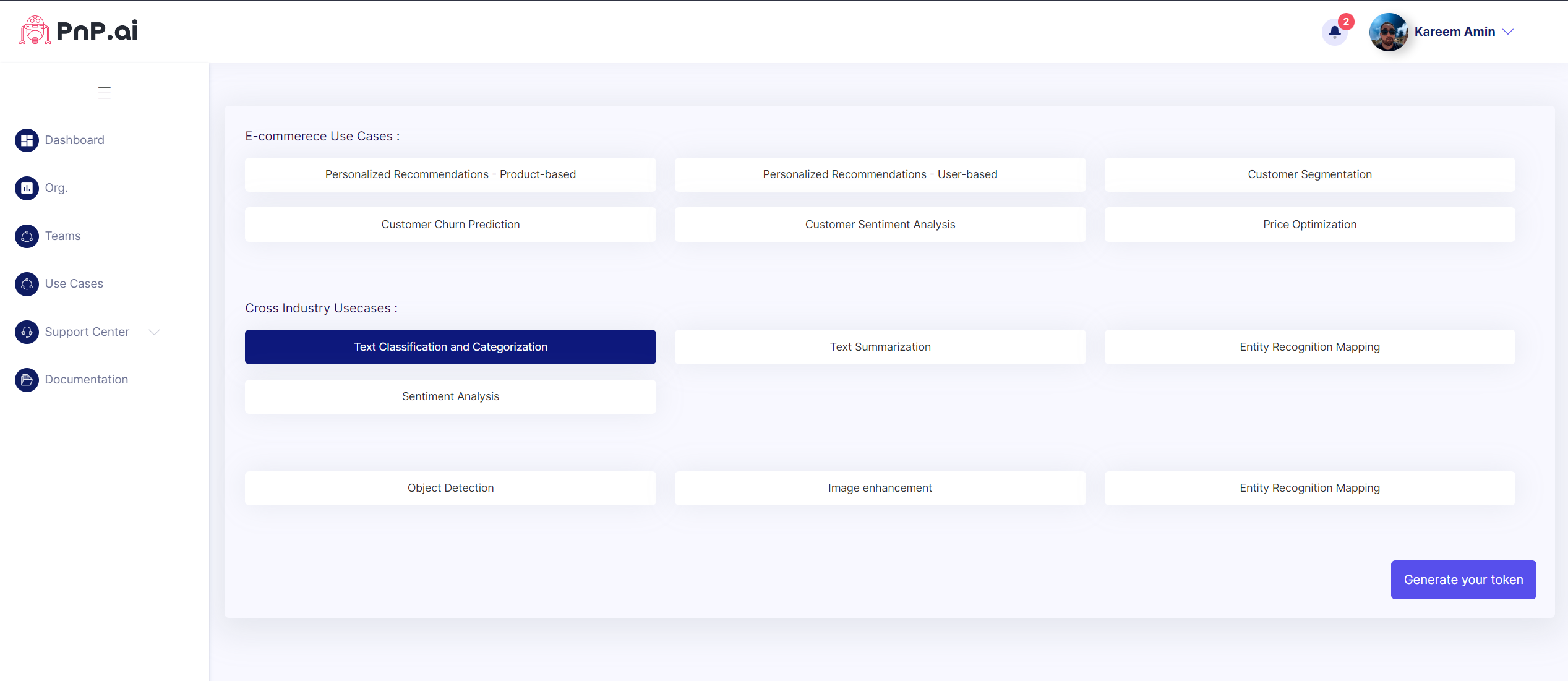Click the Documentation folder icon

tap(27, 380)
